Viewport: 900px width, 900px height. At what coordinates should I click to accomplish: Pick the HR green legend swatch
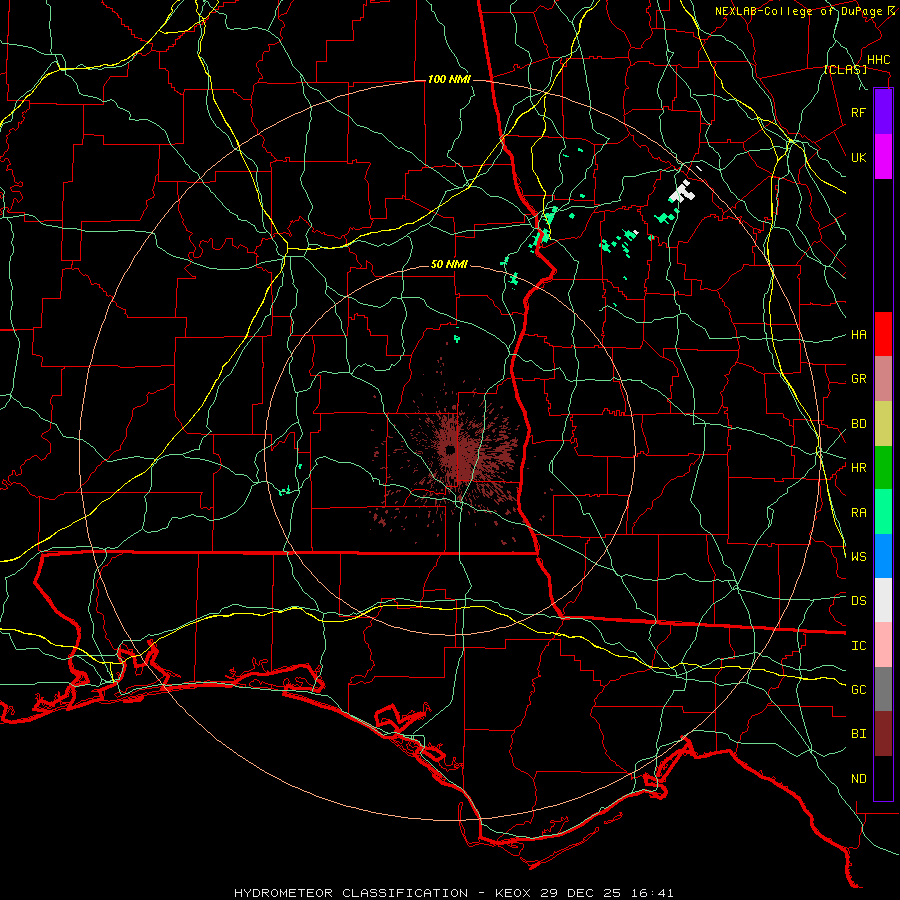(883, 468)
